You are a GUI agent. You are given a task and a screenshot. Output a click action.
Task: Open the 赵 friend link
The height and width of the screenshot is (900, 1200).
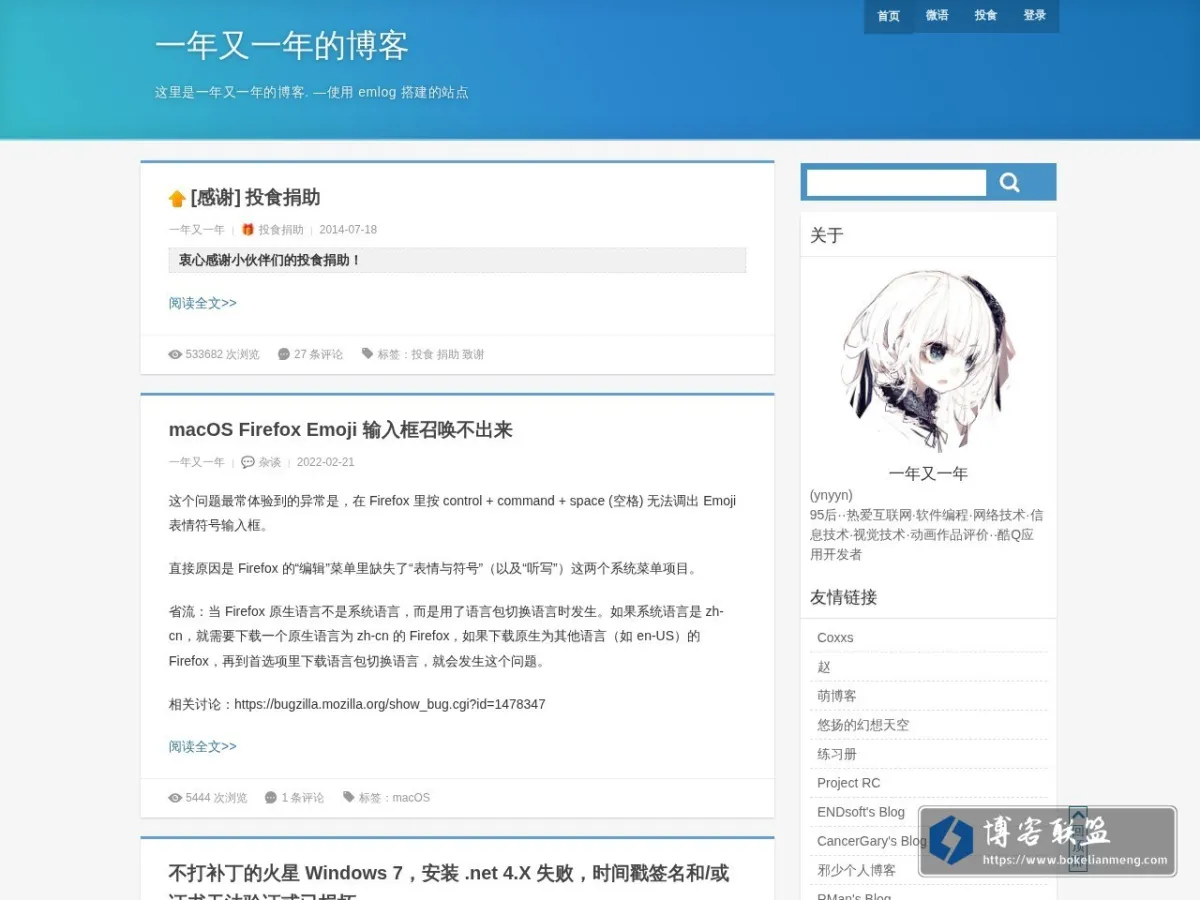coord(824,667)
